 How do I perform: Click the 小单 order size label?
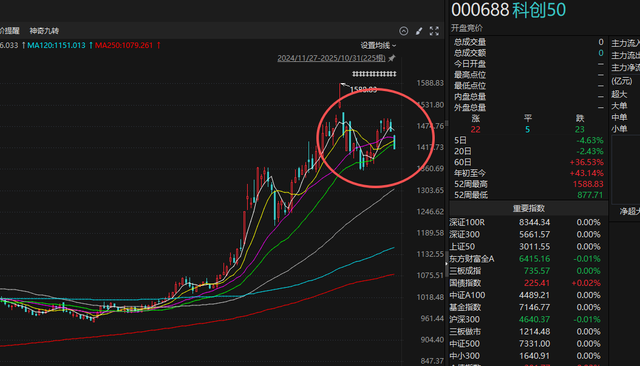pos(619,129)
